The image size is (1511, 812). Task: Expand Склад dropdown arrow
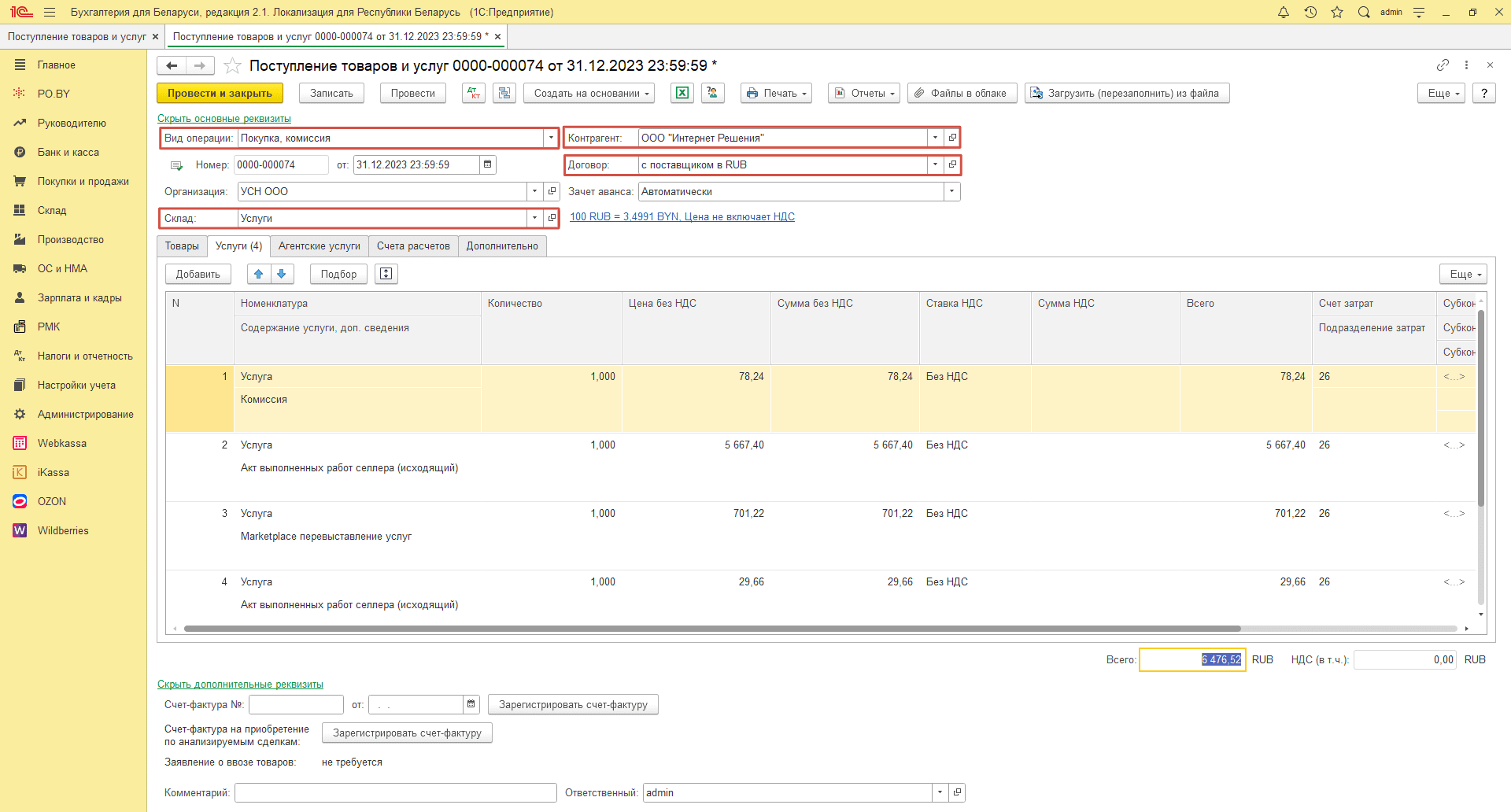(535, 219)
